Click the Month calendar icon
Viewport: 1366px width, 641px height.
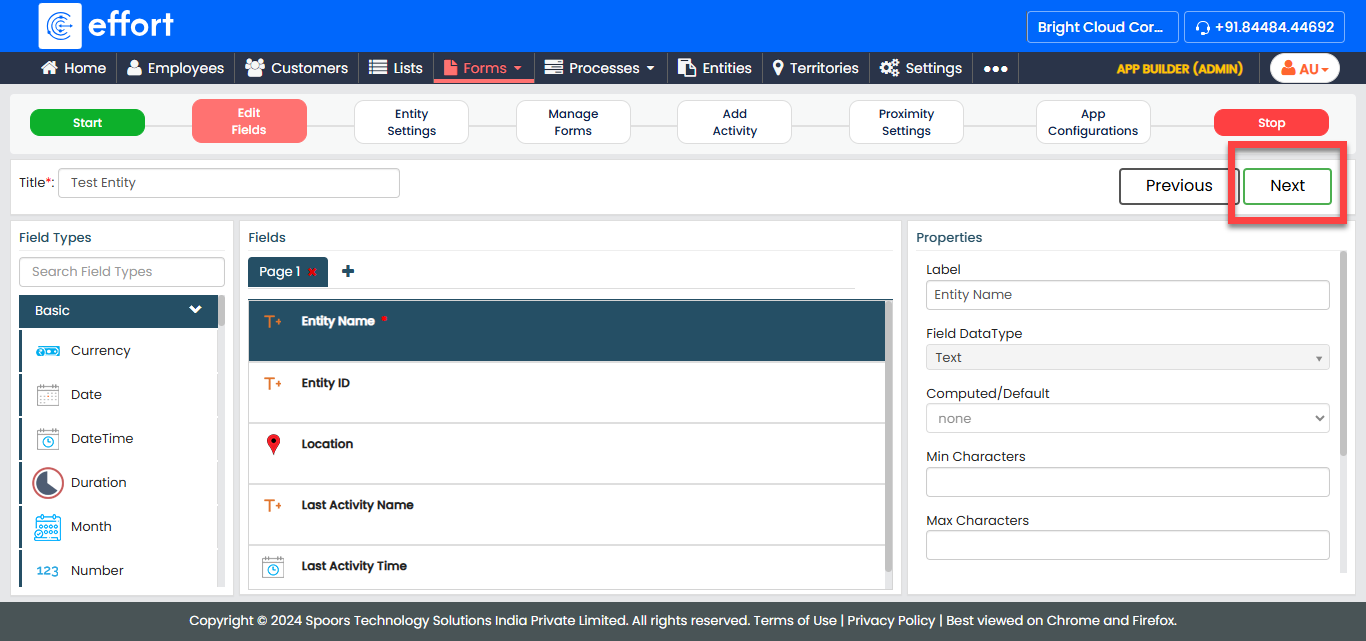[x=47, y=527]
